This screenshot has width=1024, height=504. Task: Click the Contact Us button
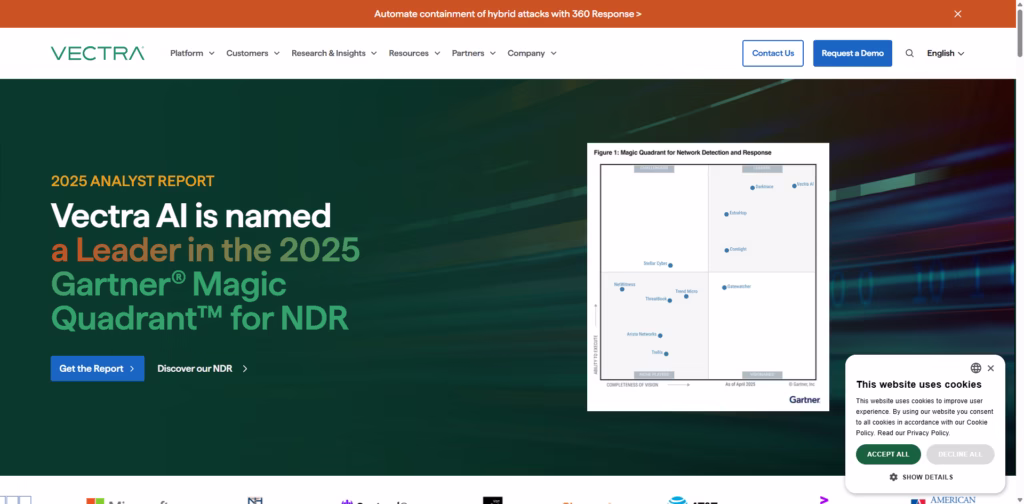772,53
